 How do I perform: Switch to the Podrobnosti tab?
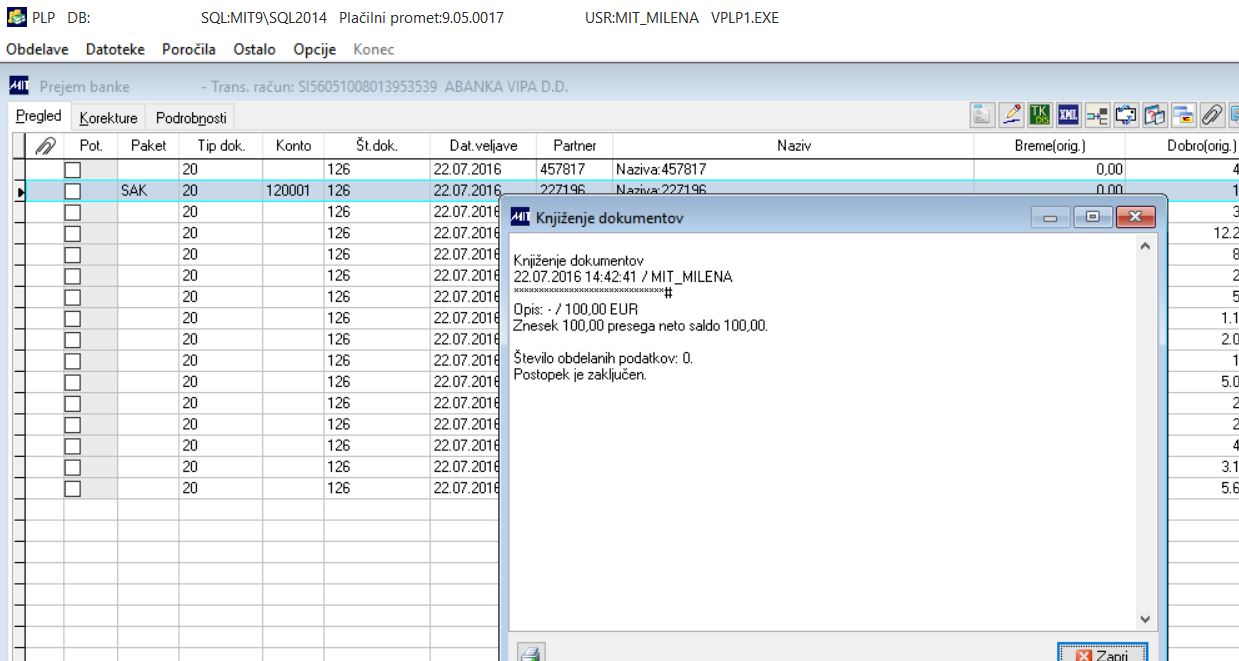(x=191, y=118)
